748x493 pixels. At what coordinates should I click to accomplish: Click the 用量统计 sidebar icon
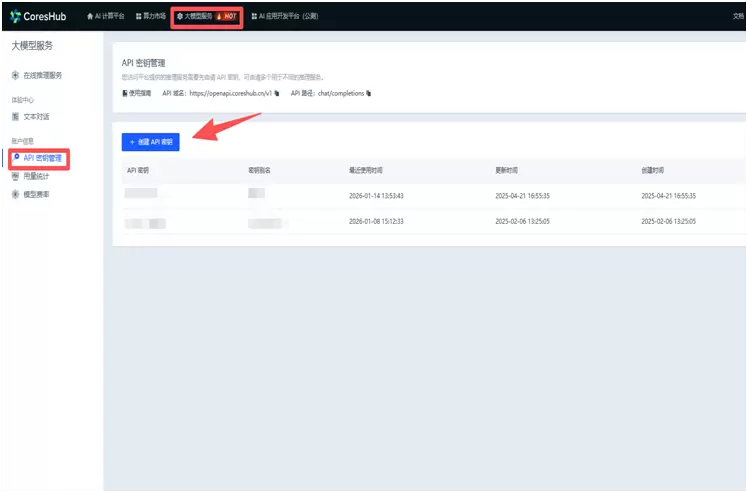point(15,176)
